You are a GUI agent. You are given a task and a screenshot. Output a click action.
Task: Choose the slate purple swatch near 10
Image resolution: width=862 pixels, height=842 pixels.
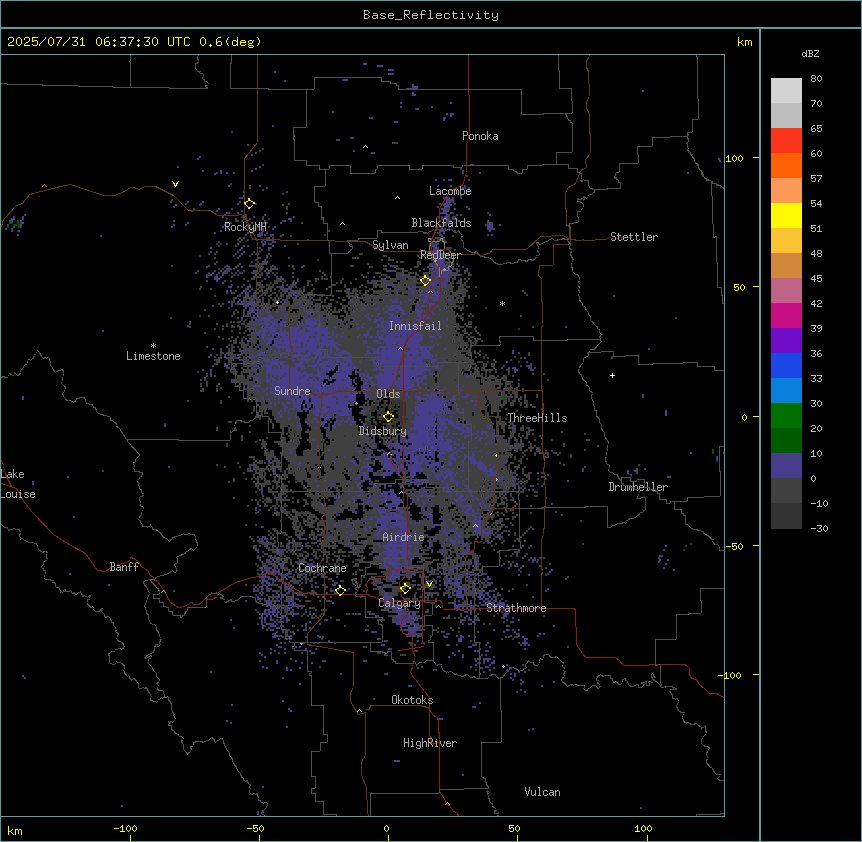786,466
